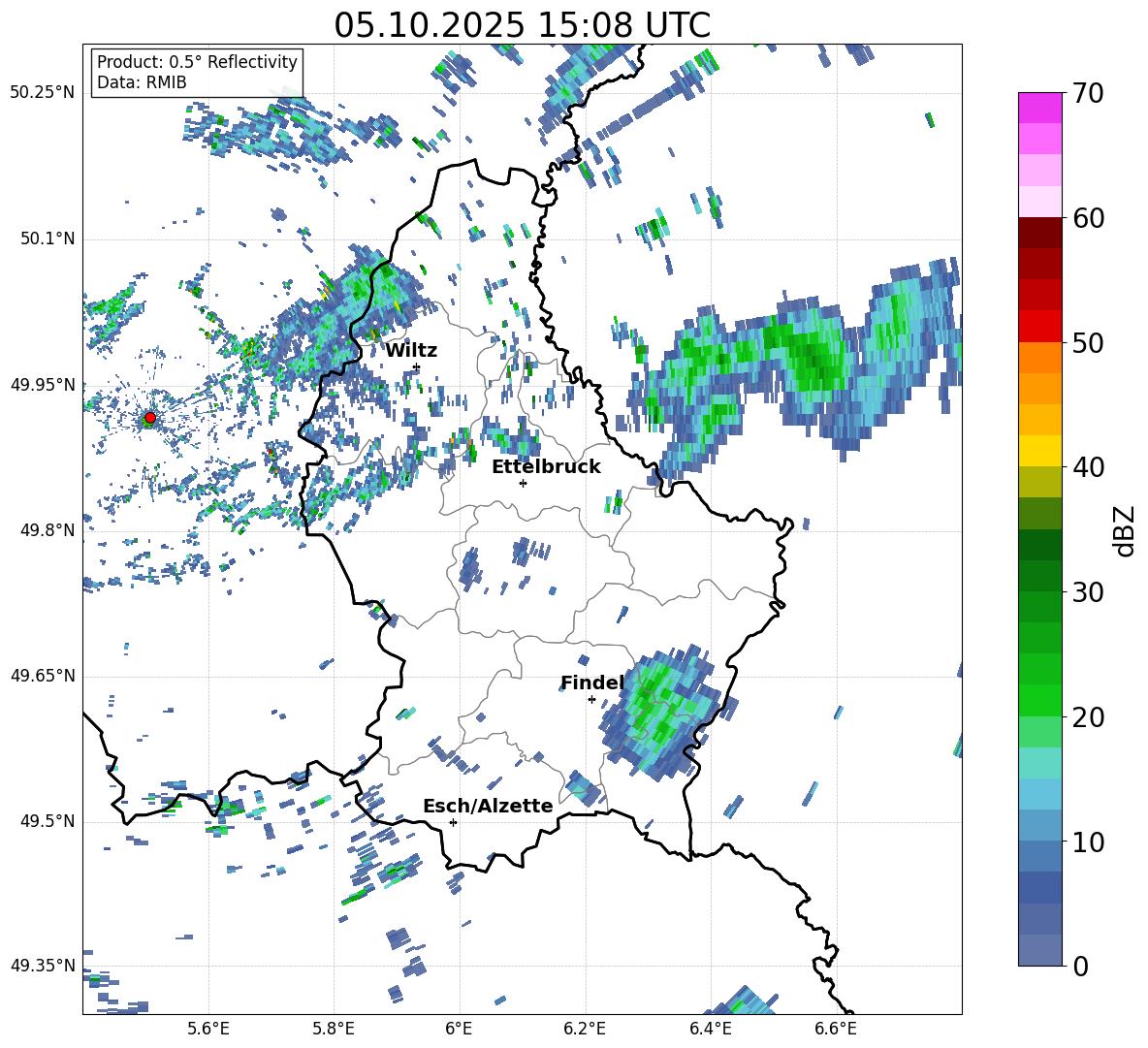Click the 50.1°N latitude label

click(x=47, y=239)
